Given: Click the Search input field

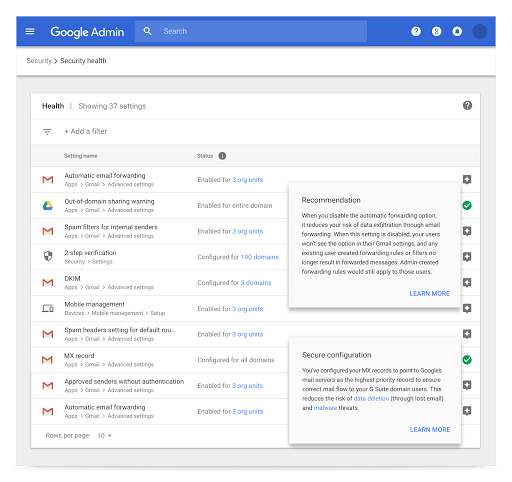Looking at the screenshot, I should [x=251, y=31].
